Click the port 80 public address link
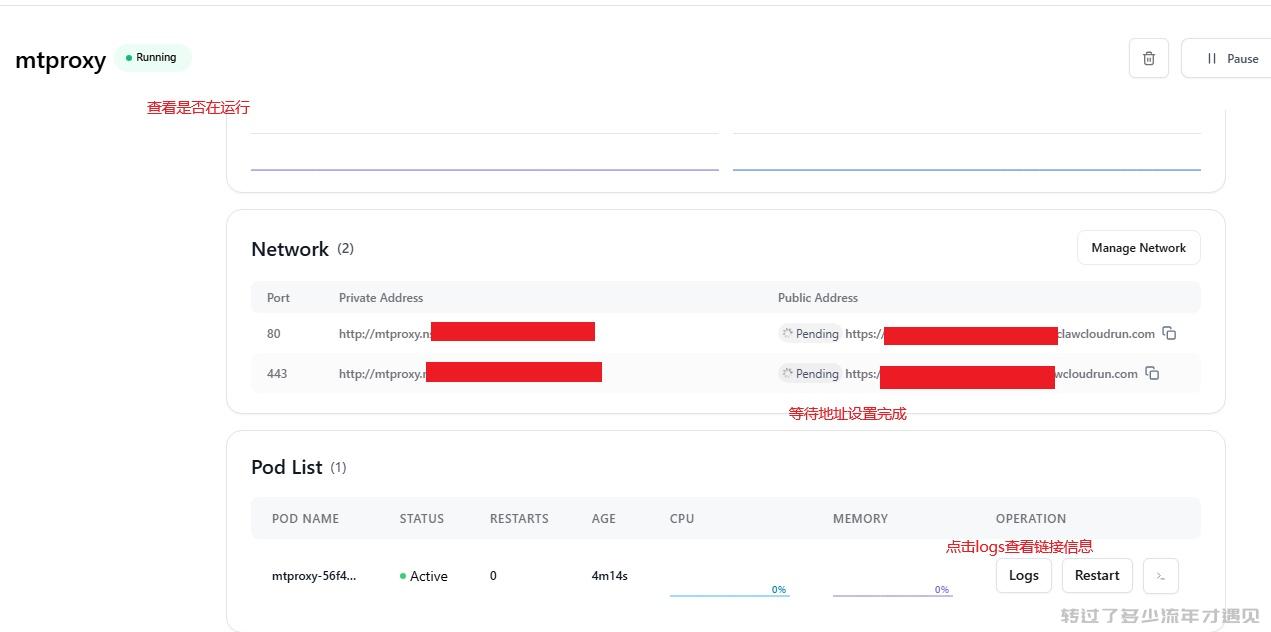Screen dimensions: 1271x632 [1000, 334]
